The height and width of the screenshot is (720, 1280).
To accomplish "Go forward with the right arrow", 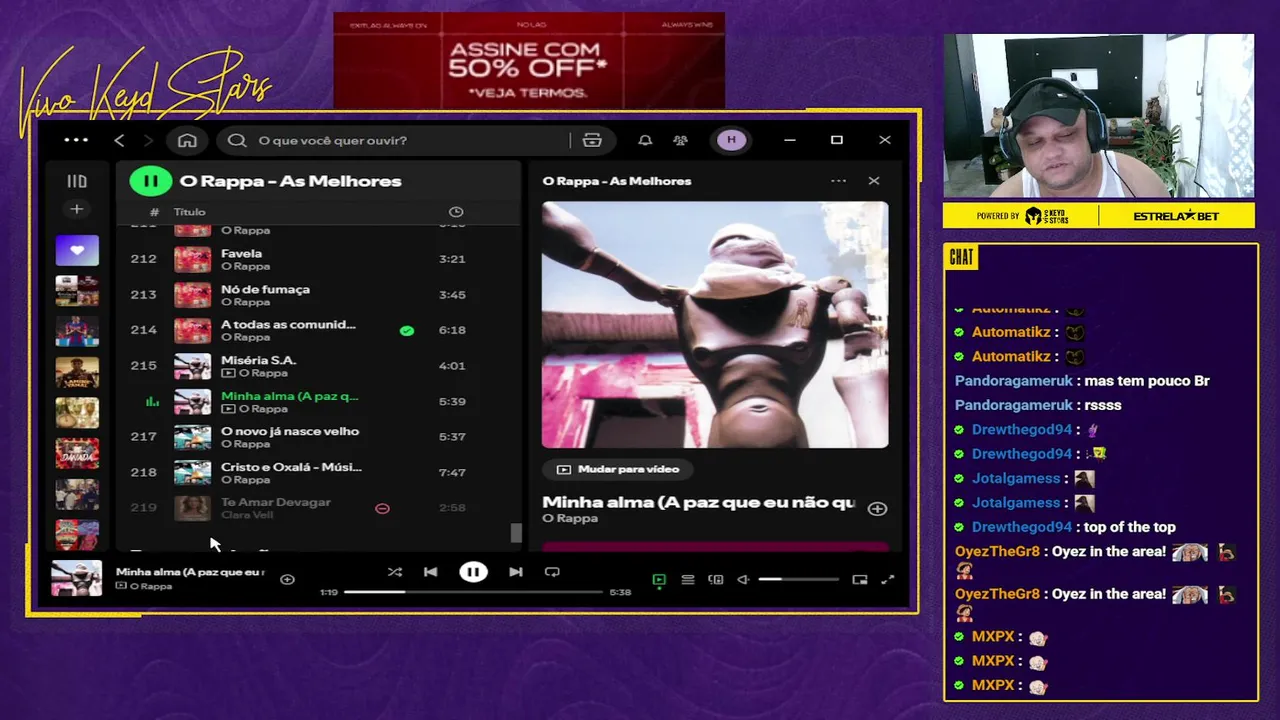I will click(148, 140).
